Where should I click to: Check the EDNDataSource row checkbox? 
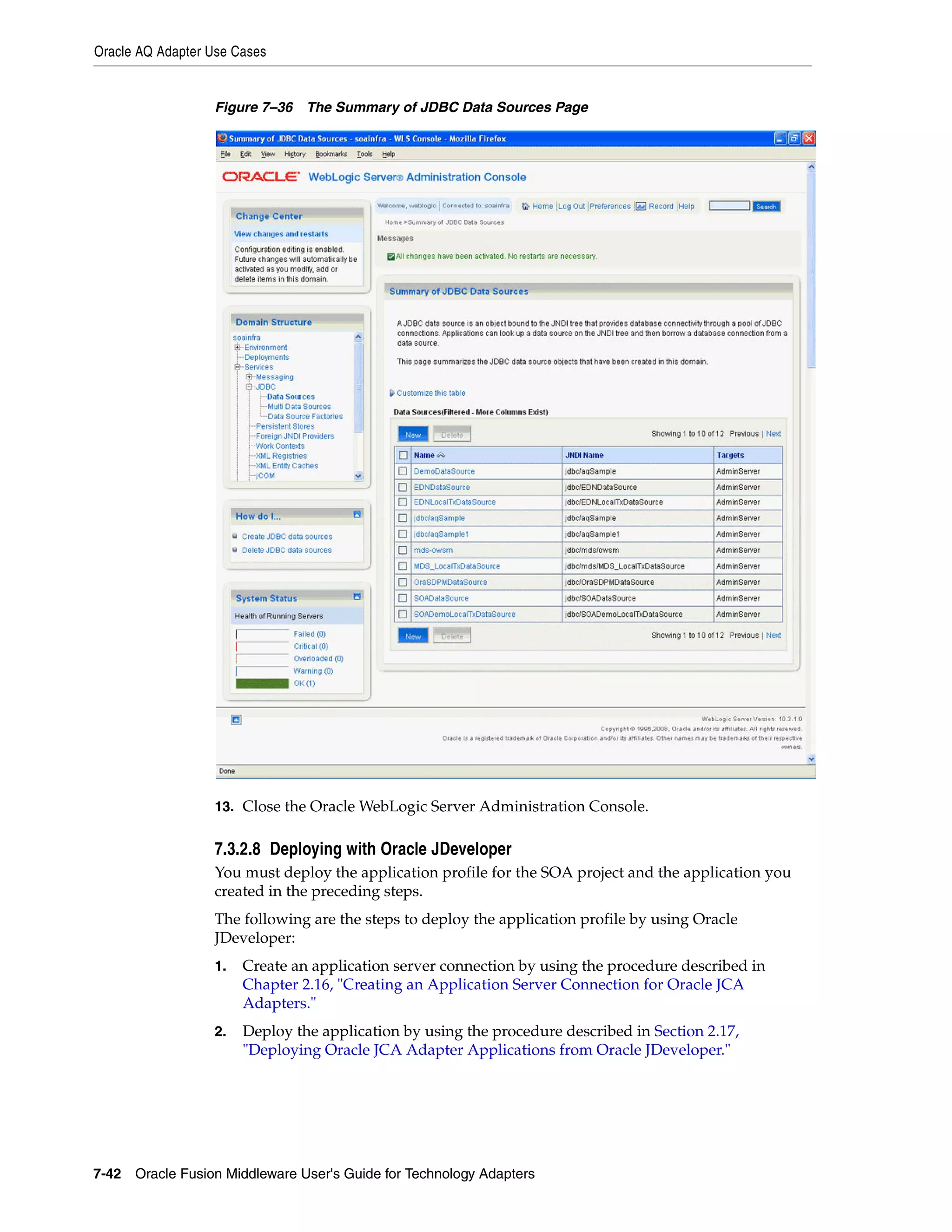403,487
